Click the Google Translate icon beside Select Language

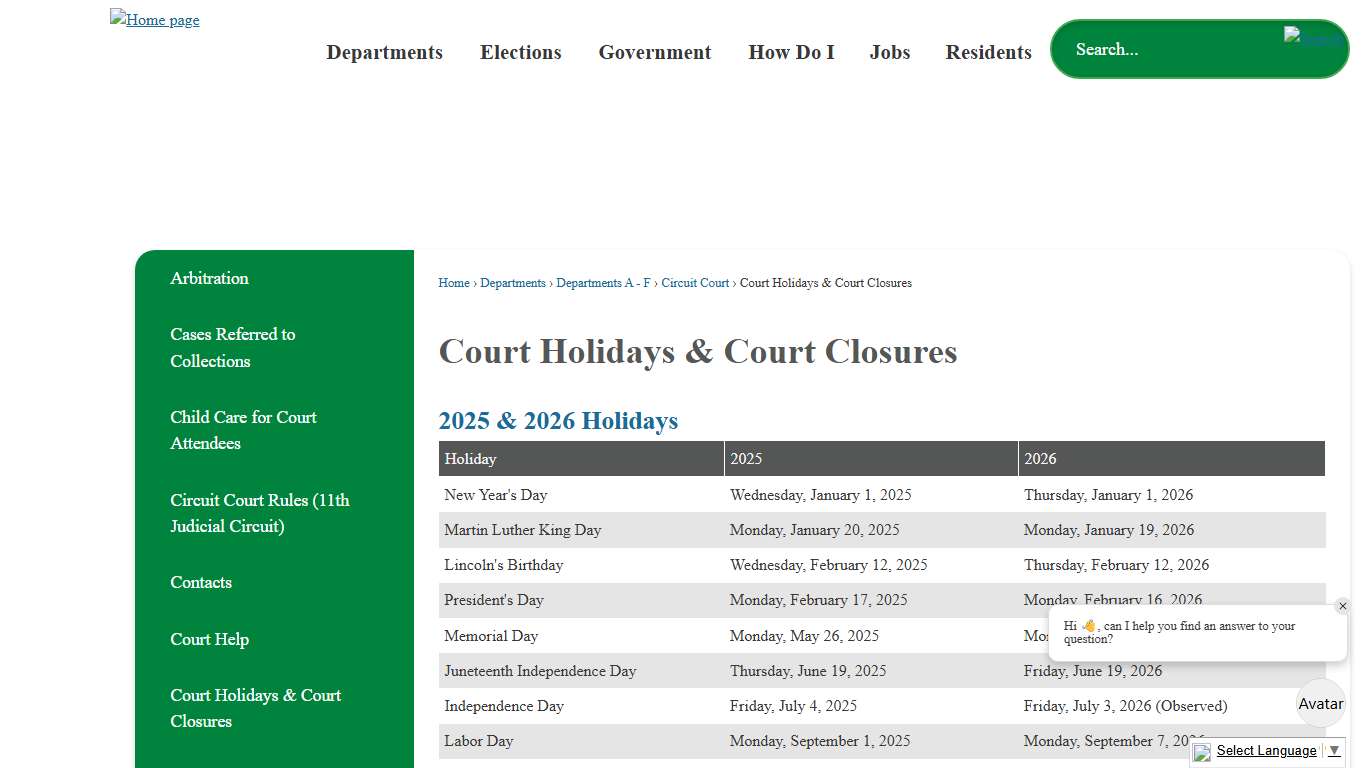(1200, 753)
